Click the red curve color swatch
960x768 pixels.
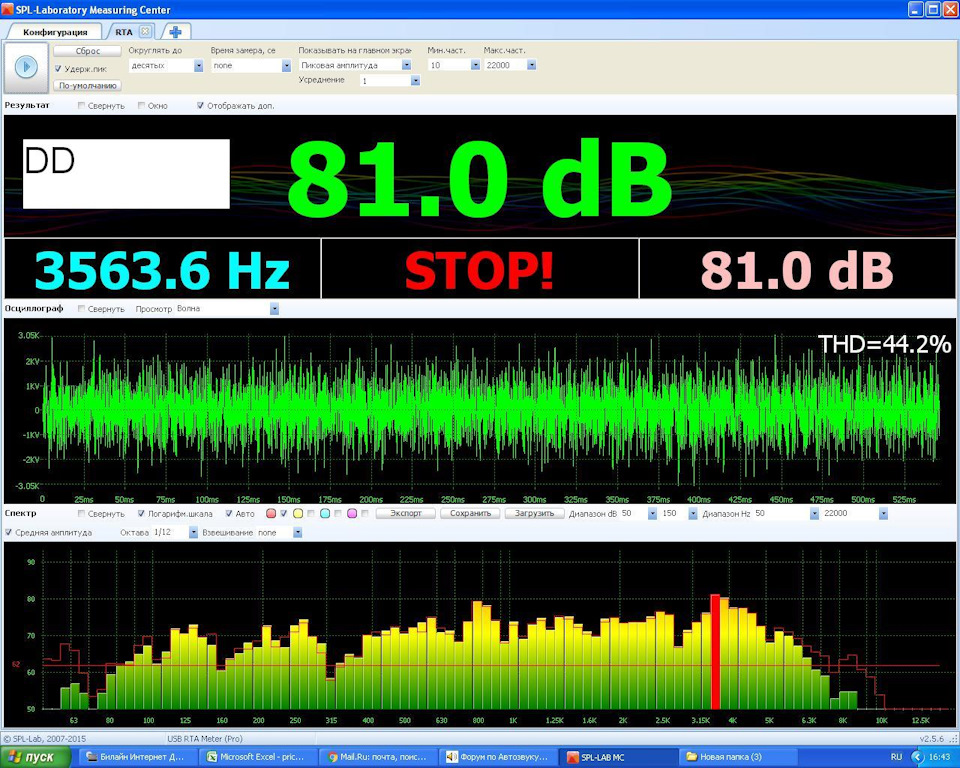(x=271, y=514)
